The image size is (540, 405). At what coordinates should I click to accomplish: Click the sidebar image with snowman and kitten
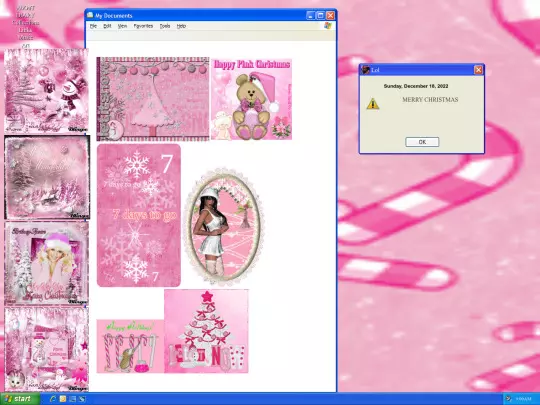[x=46, y=349]
